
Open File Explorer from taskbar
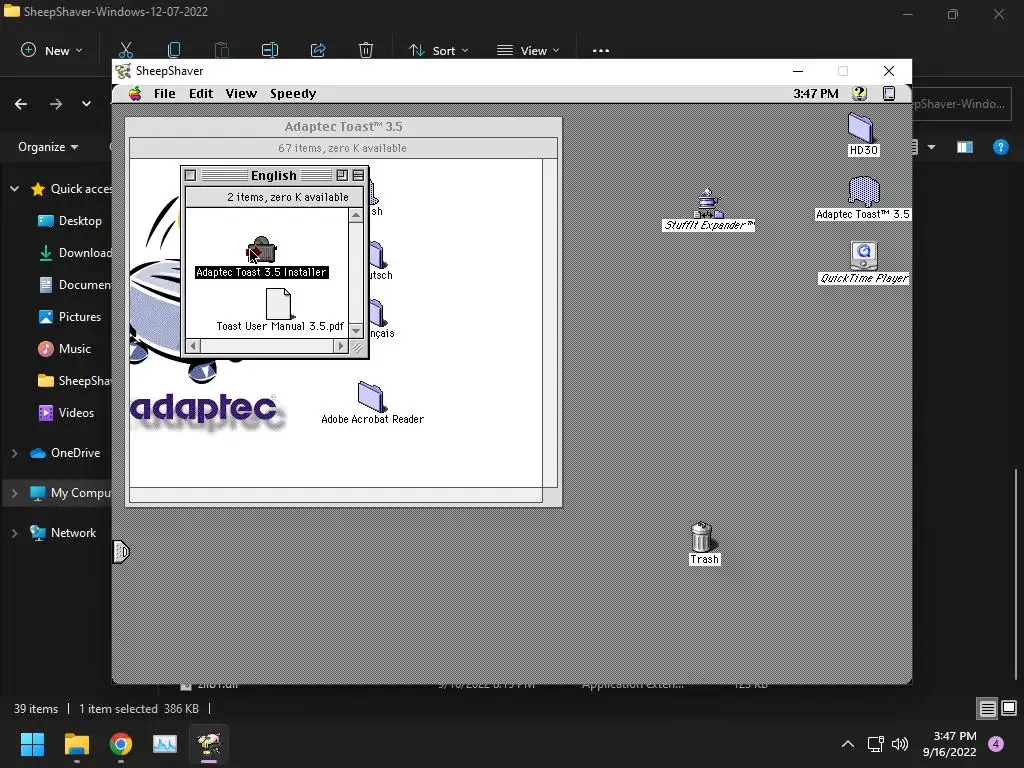coord(76,744)
